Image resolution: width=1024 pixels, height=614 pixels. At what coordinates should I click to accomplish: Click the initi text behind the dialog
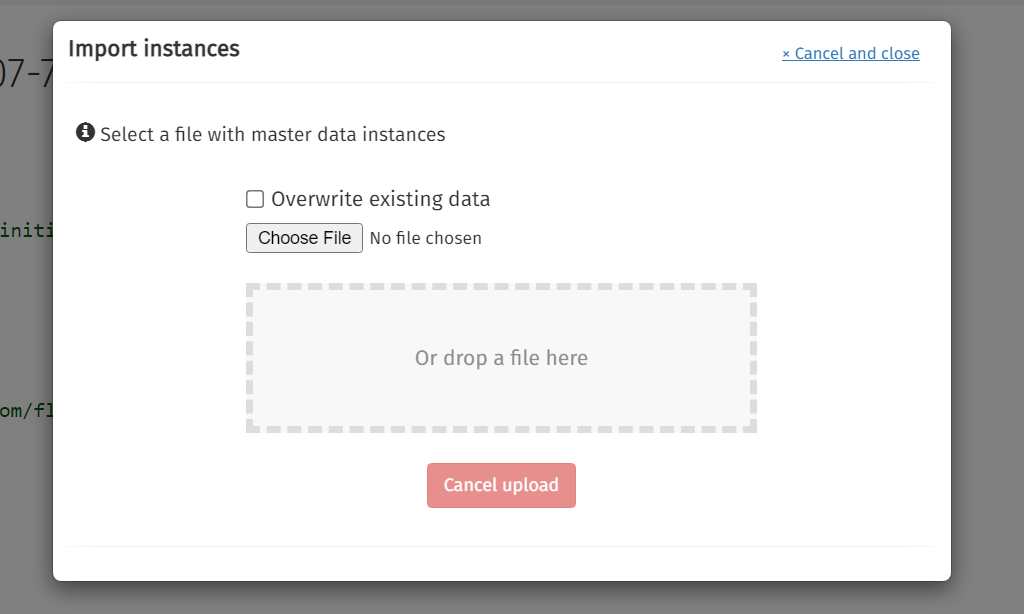click(25, 229)
